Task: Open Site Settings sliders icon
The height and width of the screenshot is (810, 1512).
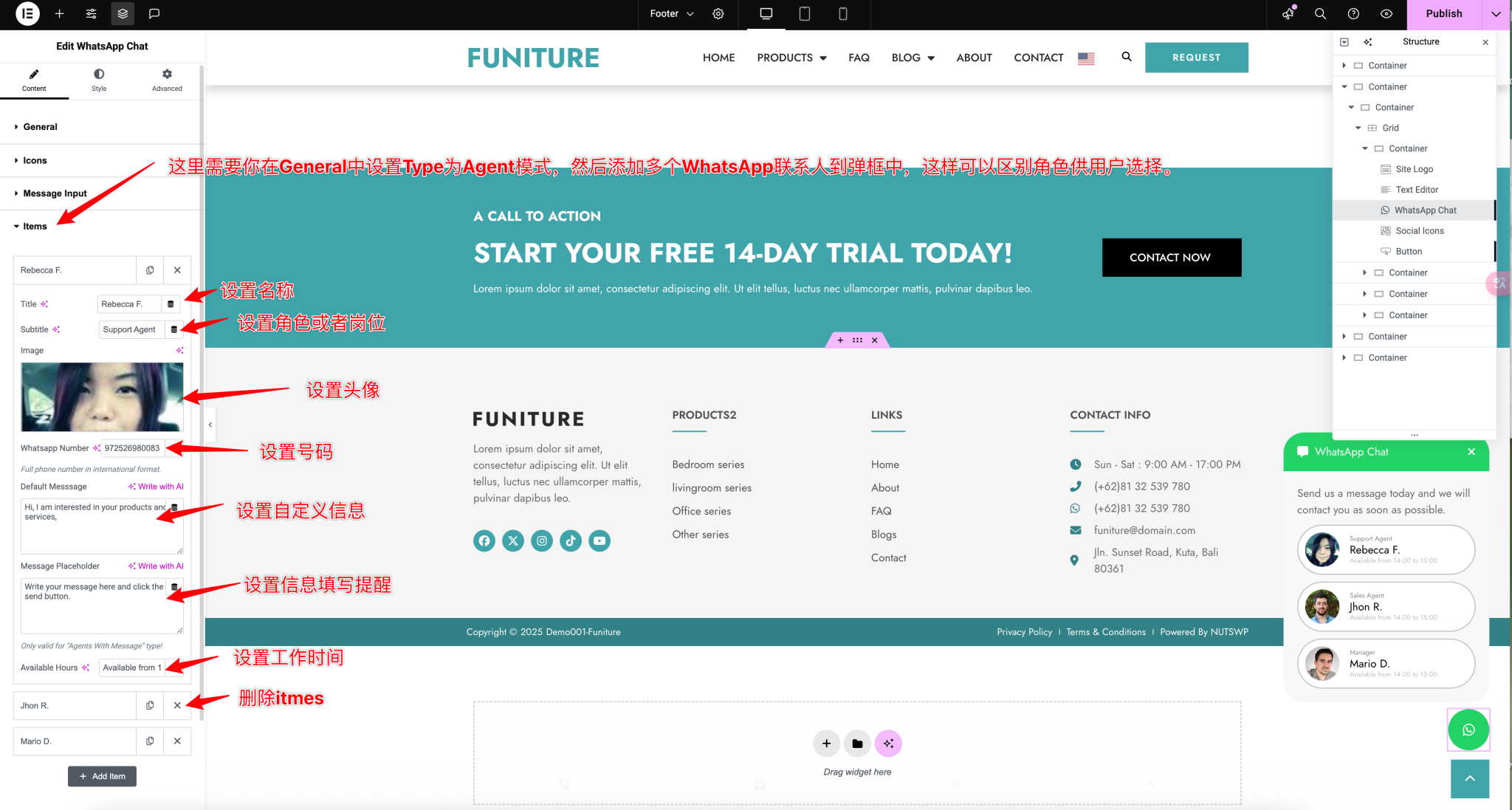Action: click(x=91, y=13)
